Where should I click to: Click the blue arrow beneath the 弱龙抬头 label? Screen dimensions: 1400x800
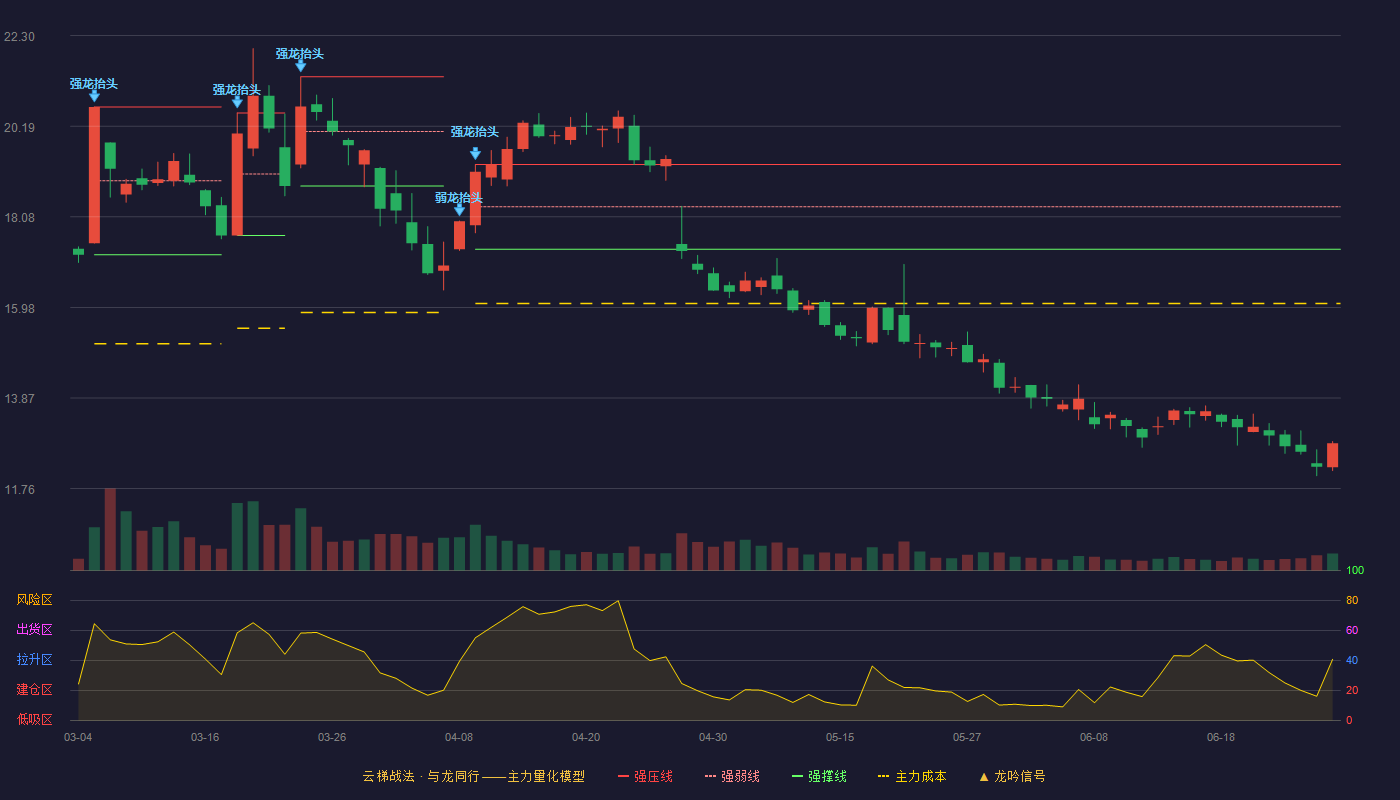[x=459, y=210]
